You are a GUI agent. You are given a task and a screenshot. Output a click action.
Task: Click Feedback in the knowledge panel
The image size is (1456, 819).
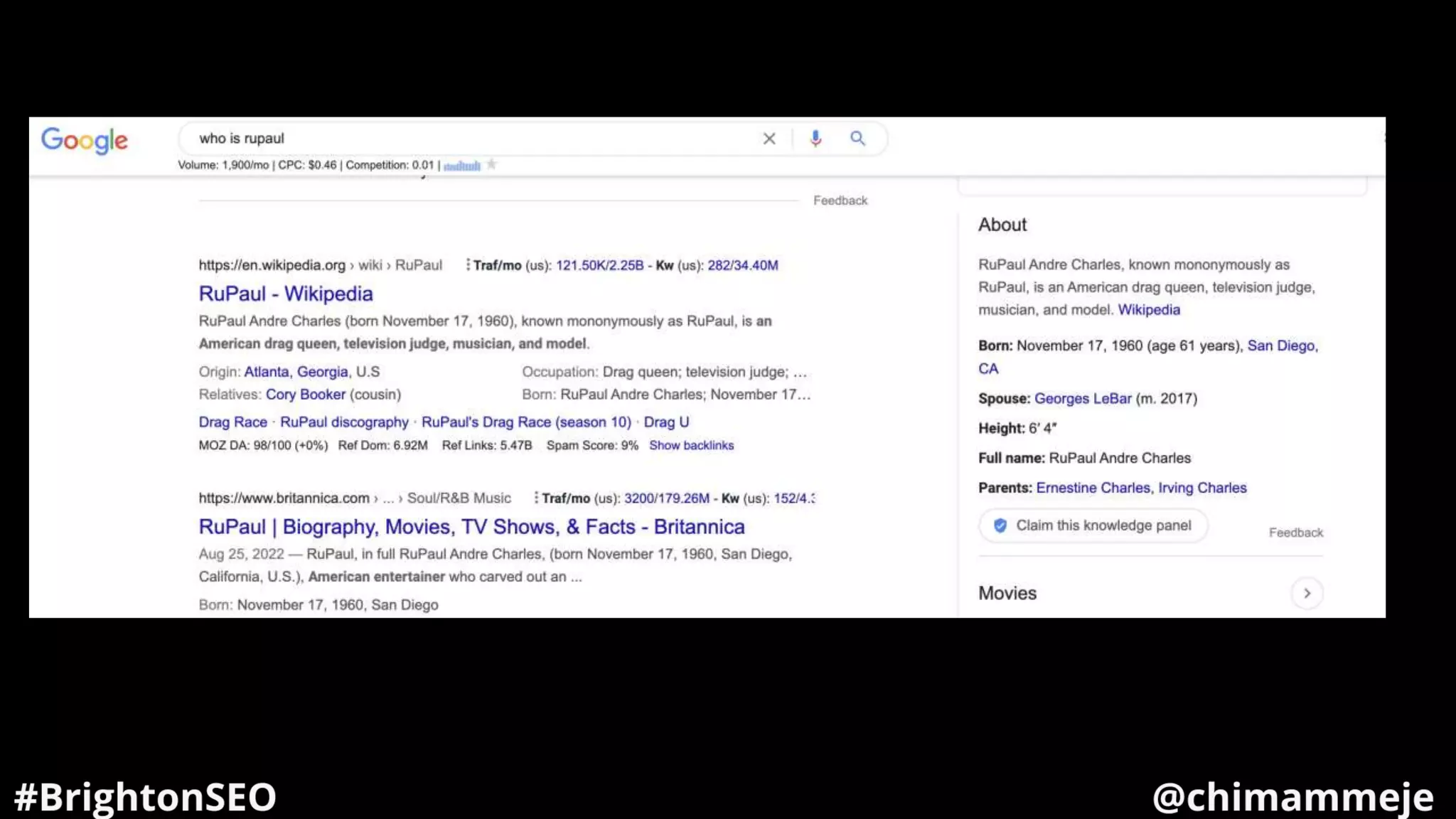coord(1295,532)
